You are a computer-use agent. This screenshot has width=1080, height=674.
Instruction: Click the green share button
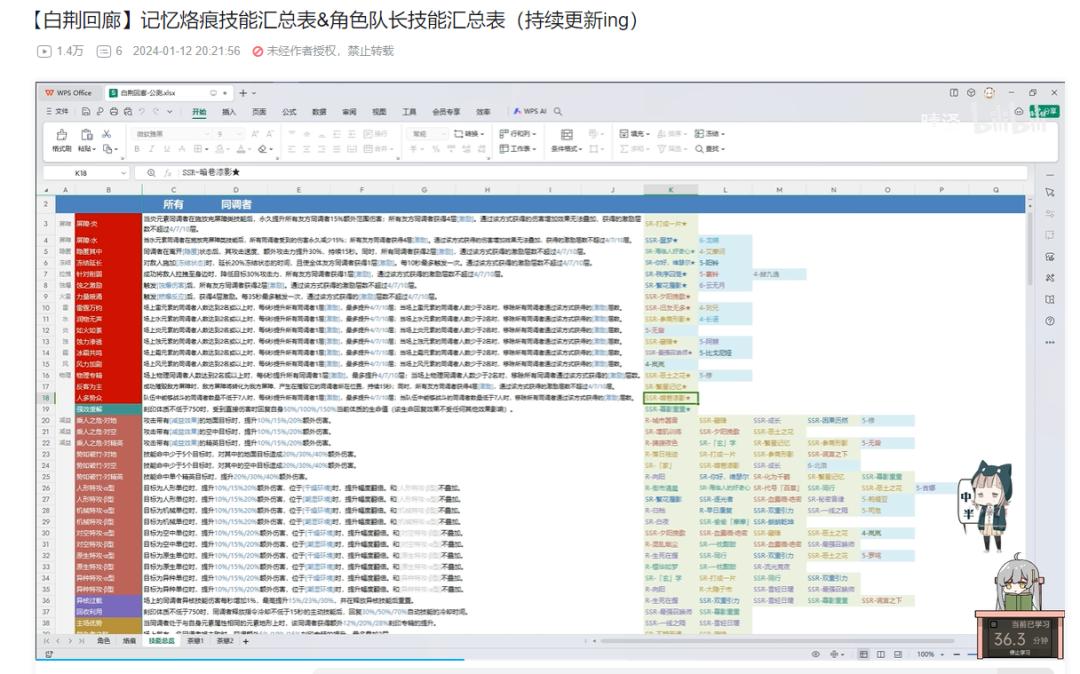[x=1047, y=112]
